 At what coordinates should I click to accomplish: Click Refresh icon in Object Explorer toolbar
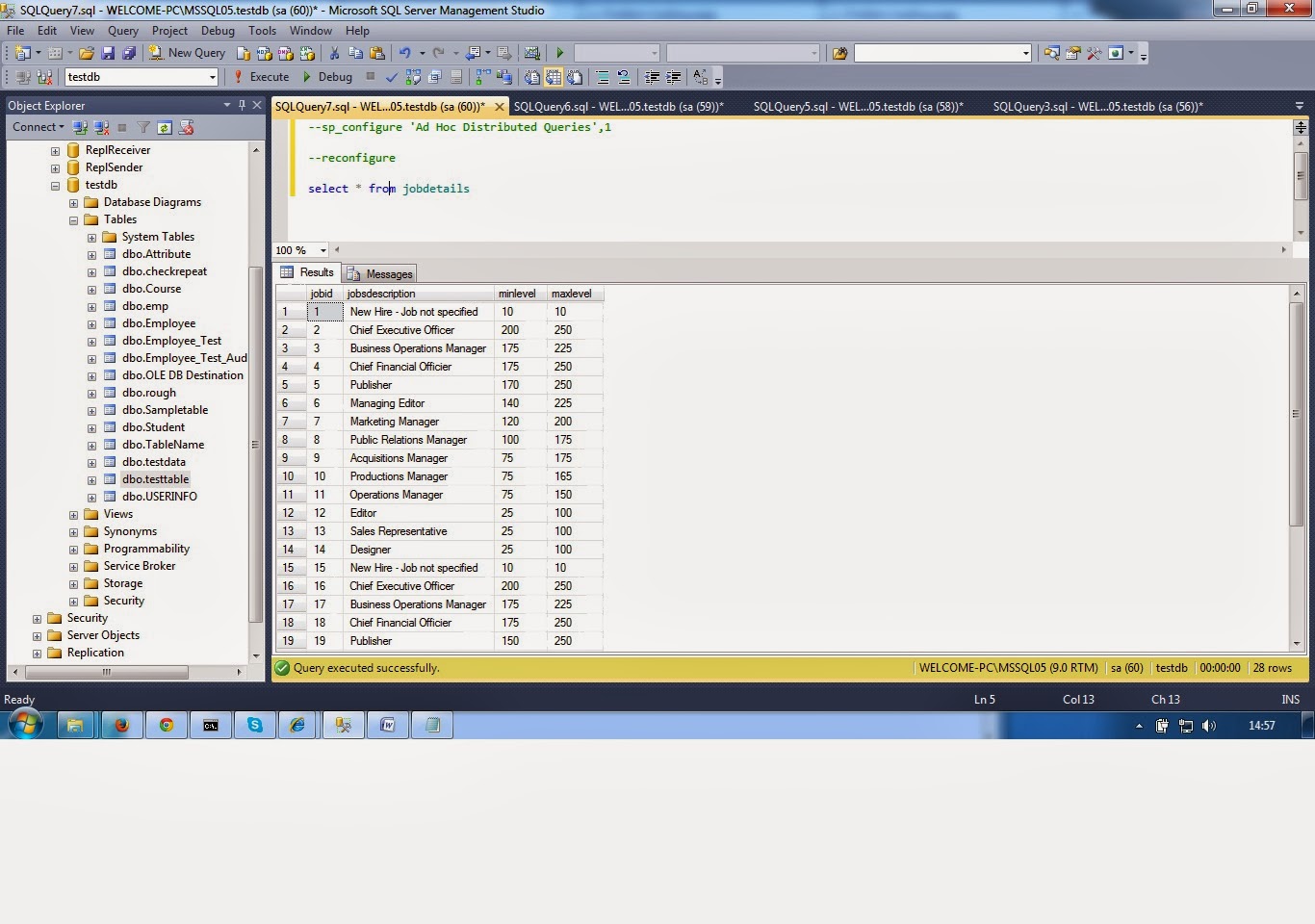tap(165, 127)
